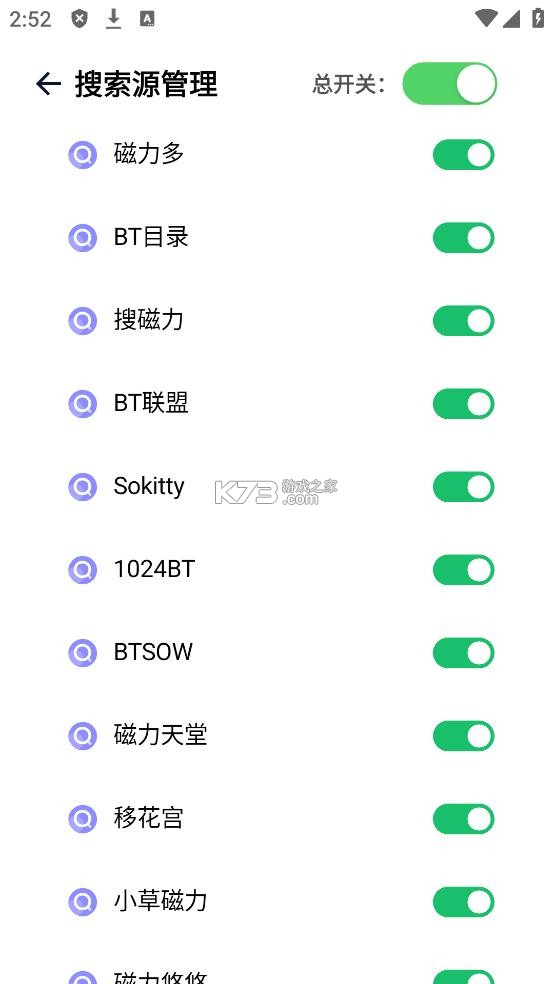Tap the 搜索源管理 page title
The image size is (554, 984).
(146, 84)
